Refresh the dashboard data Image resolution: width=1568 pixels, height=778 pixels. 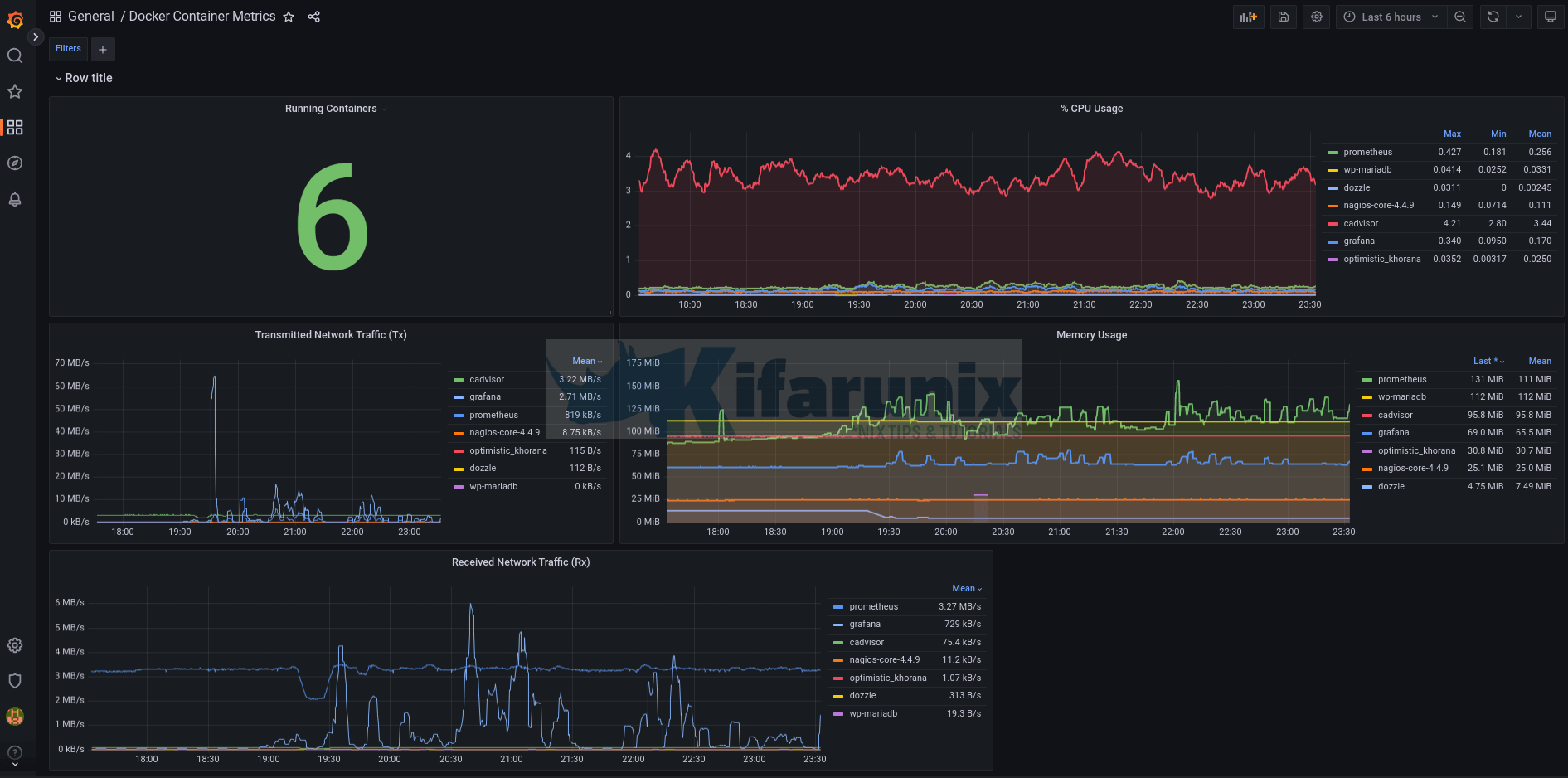1492,17
